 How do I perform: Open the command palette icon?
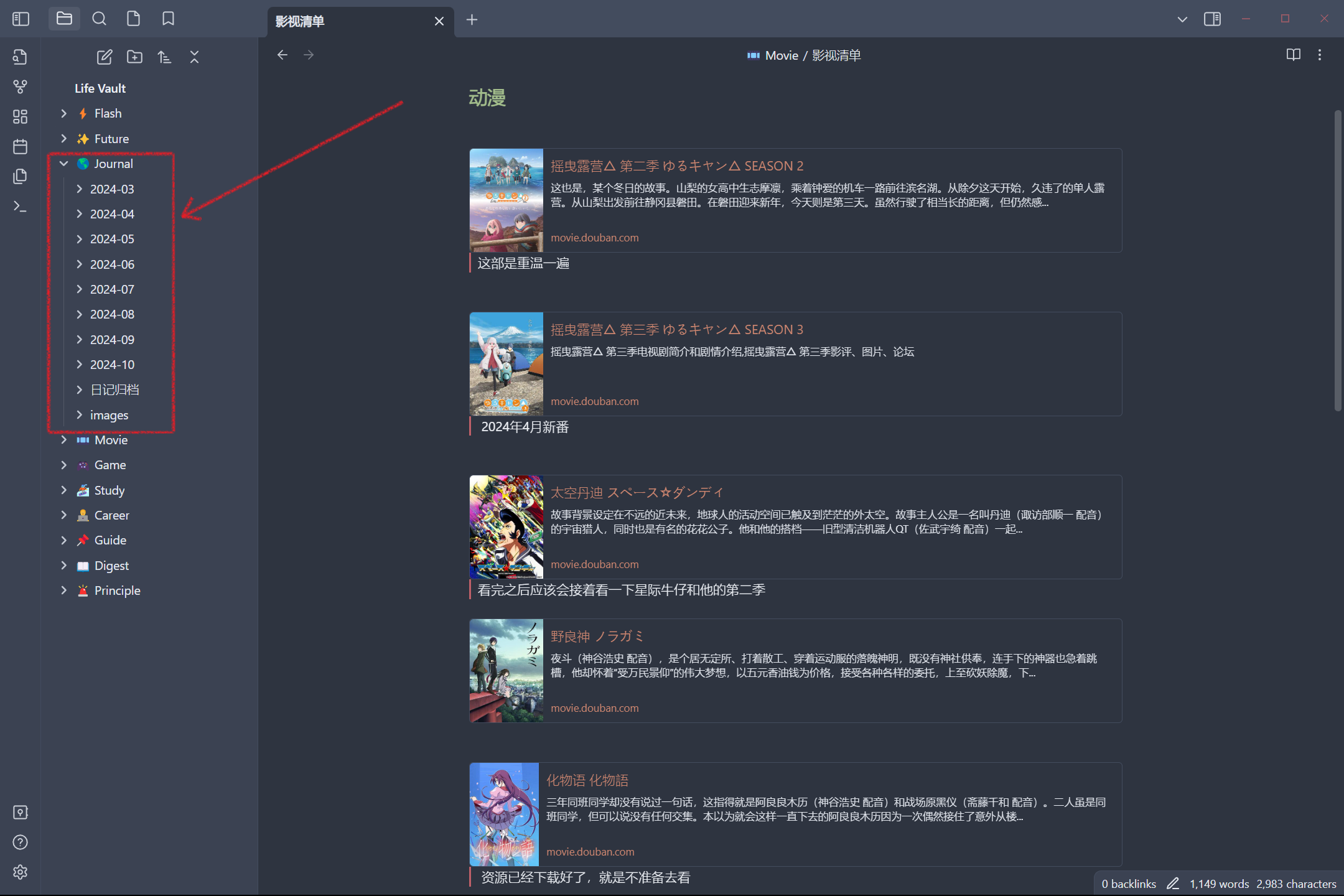[21, 207]
